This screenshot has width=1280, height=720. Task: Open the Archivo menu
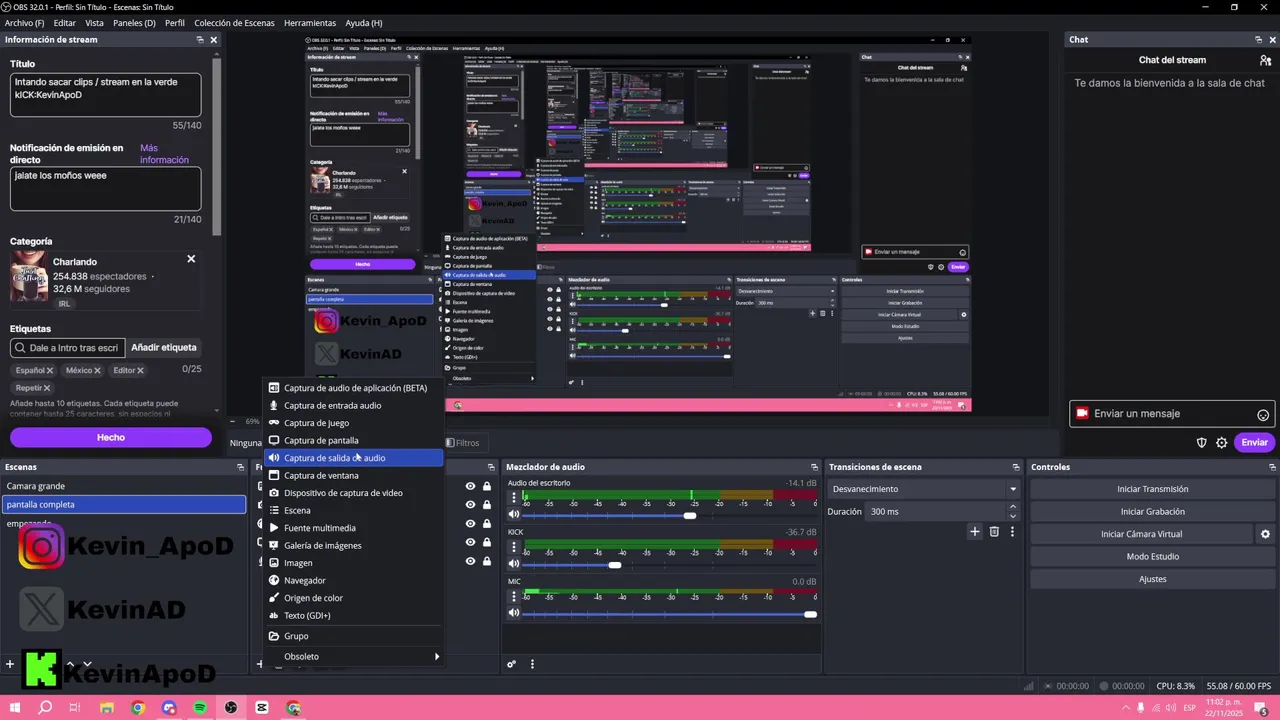(x=25, y=23)
